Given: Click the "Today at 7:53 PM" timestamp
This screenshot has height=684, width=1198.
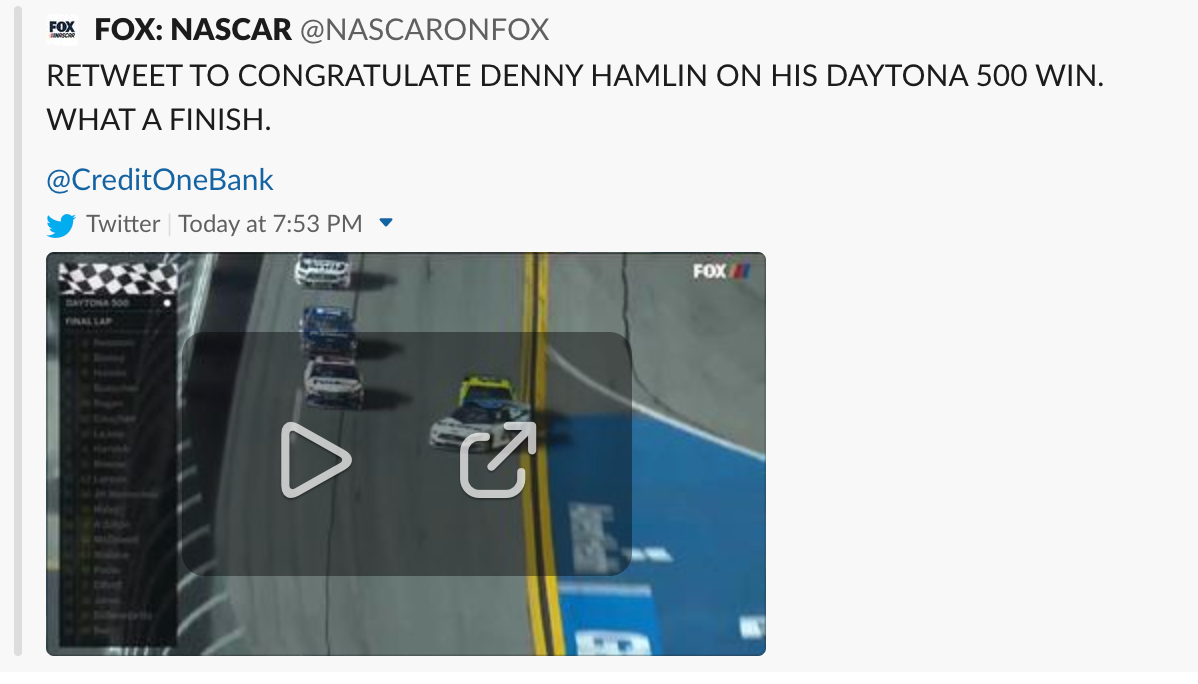Looking at the screenshot, I should [x=270, y=224].
